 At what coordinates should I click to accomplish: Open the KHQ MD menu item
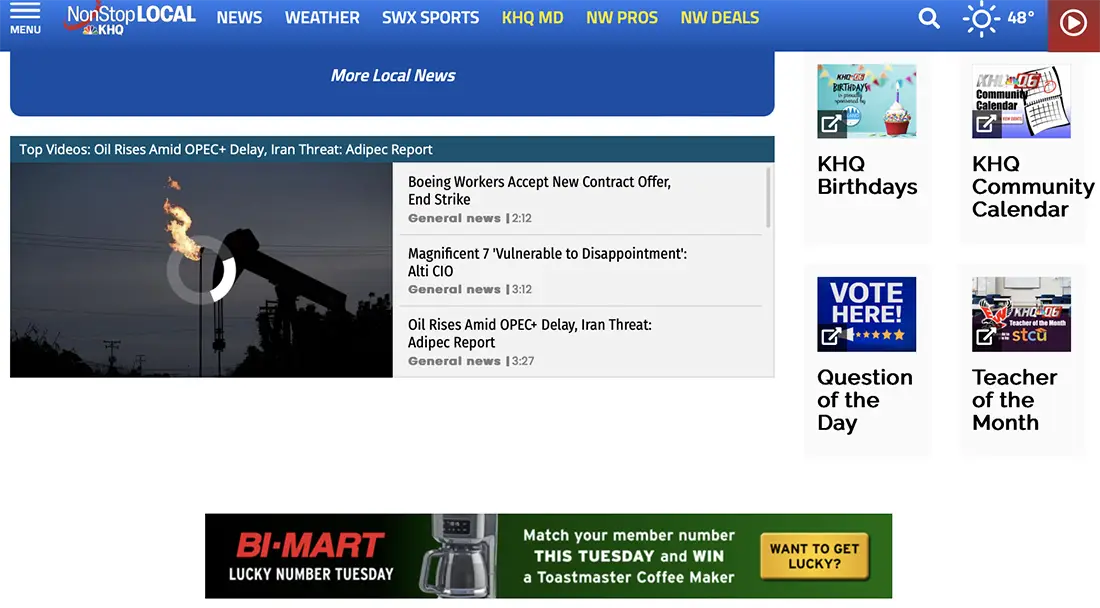coord(532,18)
